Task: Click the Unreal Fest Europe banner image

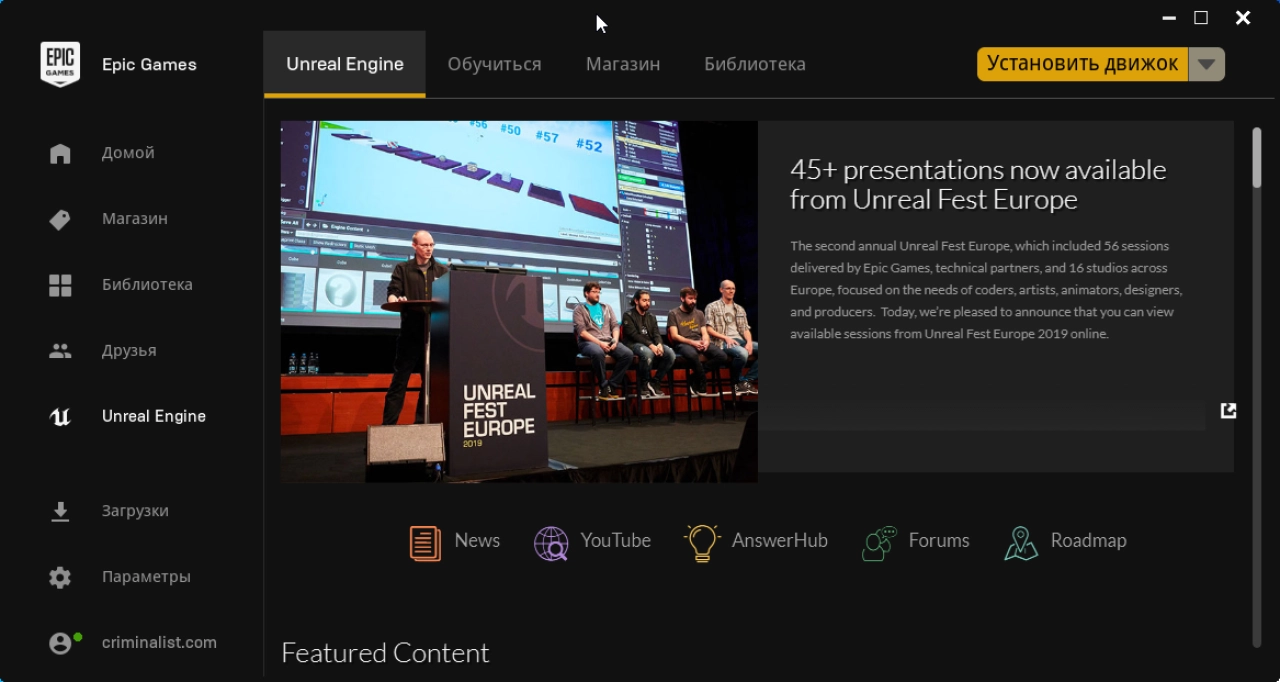Action: click(519, 301)
